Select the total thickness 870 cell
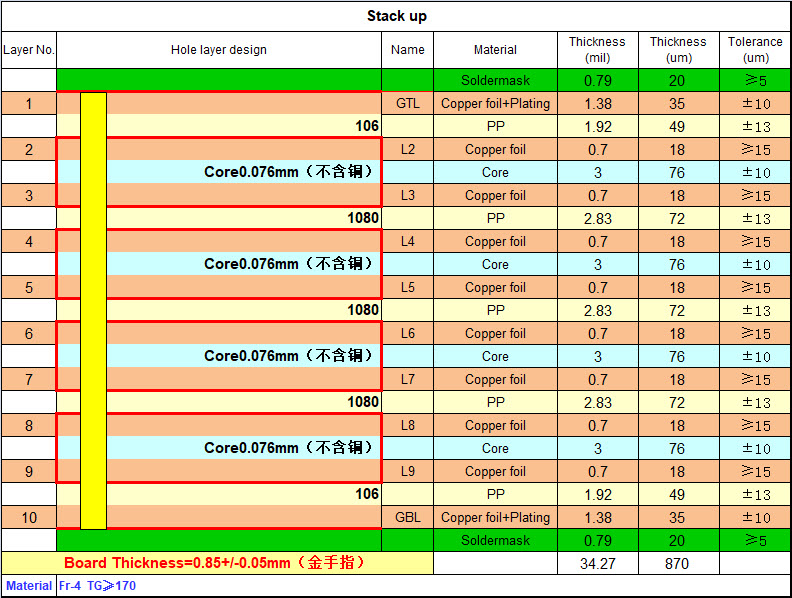Viewport: 792px width, 598px height. point(678,563)
